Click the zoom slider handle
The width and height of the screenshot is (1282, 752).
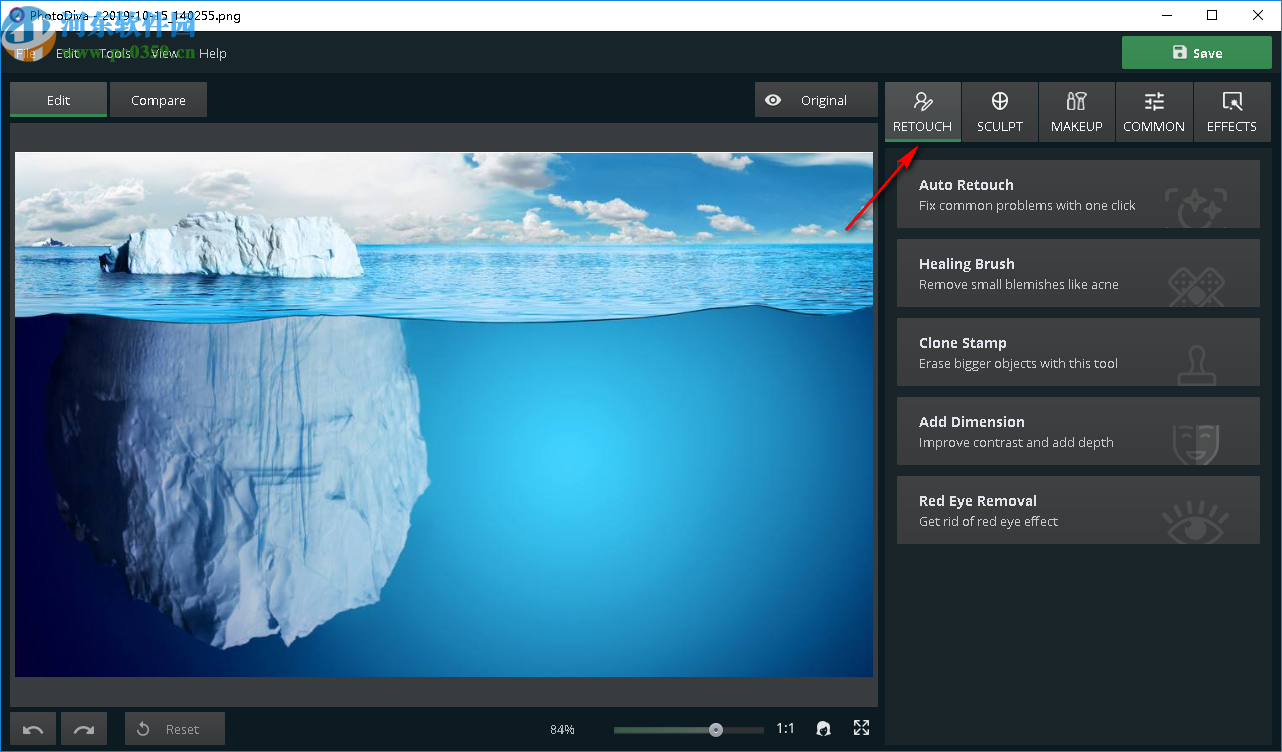click(x=716, y=730)
